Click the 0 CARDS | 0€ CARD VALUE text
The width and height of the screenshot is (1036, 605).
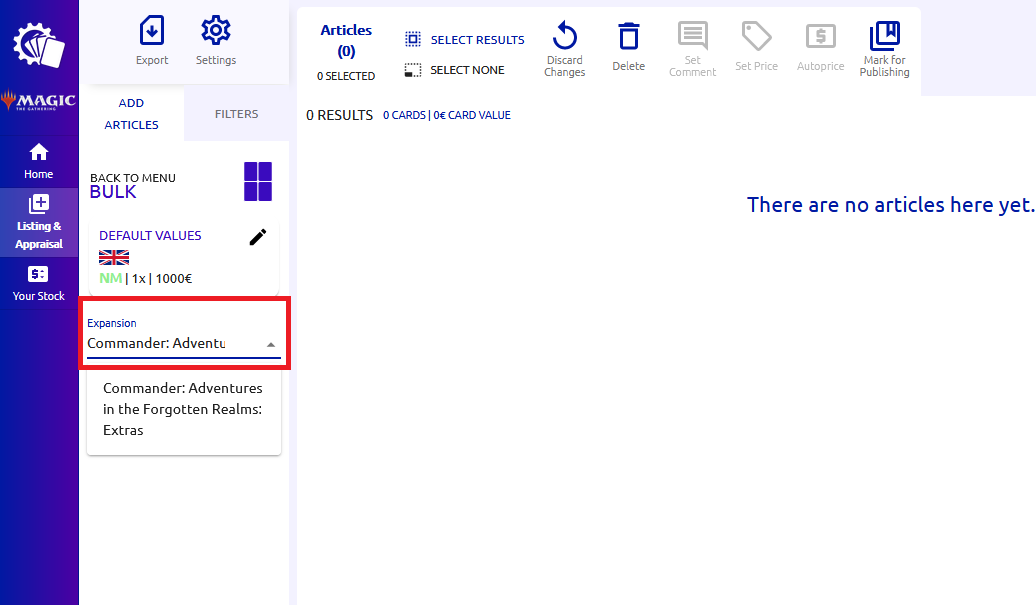click(447, 115)
